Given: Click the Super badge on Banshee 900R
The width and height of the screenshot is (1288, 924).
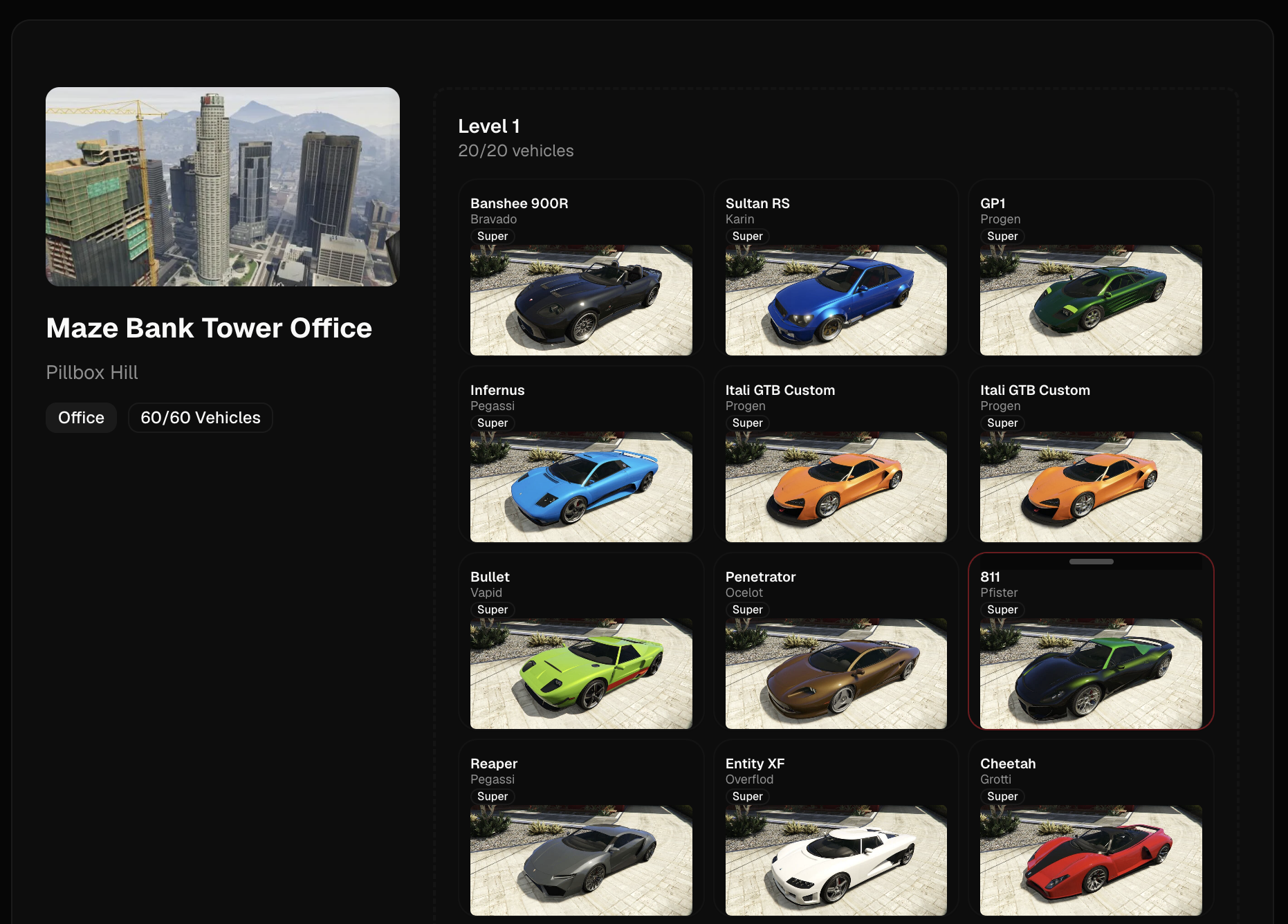Looking at the screenshot, I should point(493,237).
